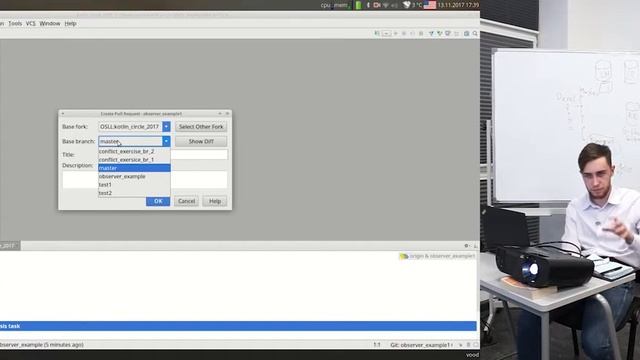Click the hide tool window icon

pos(475,246)
